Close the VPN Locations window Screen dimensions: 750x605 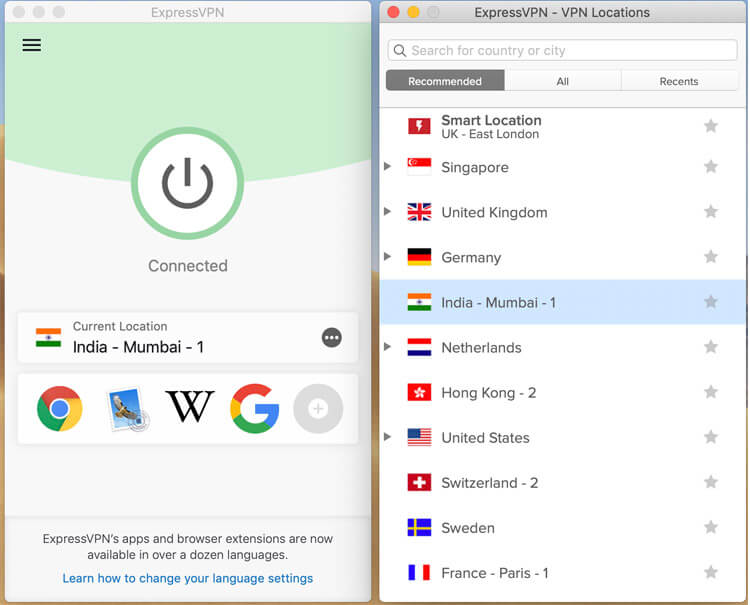(x=393, y=12)
